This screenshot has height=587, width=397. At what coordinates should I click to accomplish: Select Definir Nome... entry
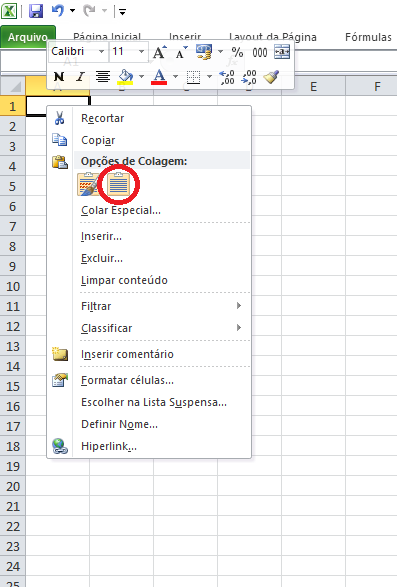(149, 424)
